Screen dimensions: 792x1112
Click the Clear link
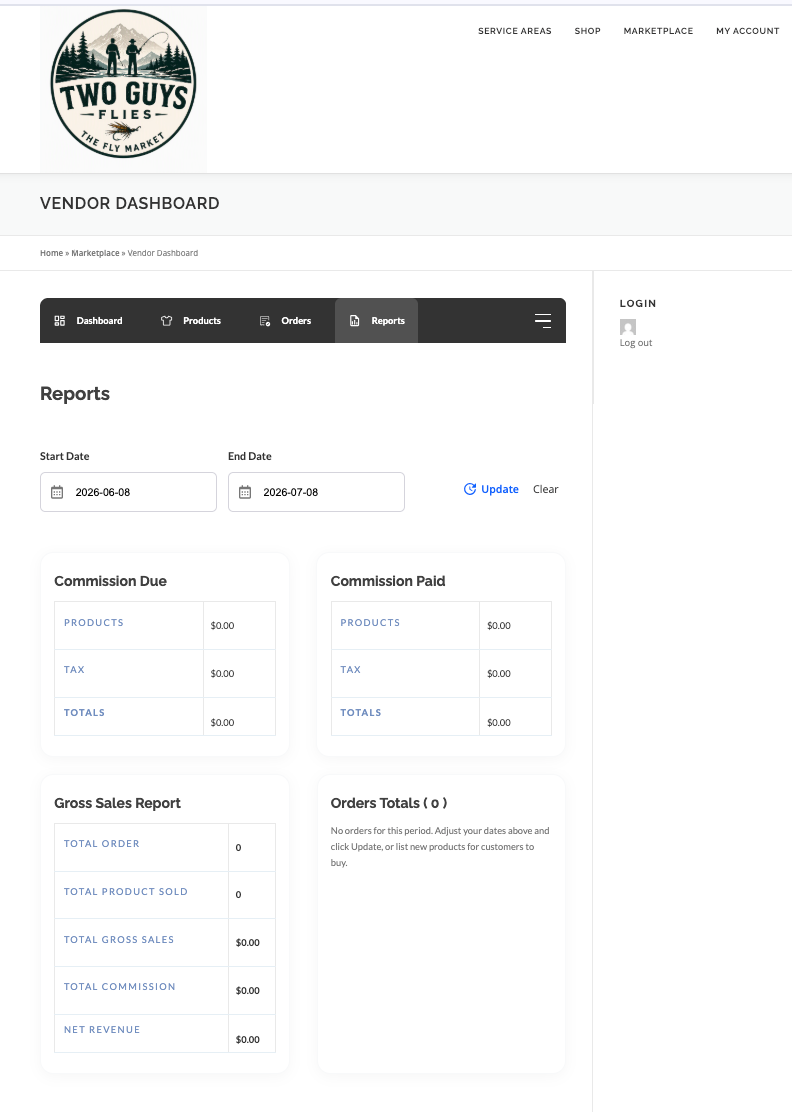546,489
